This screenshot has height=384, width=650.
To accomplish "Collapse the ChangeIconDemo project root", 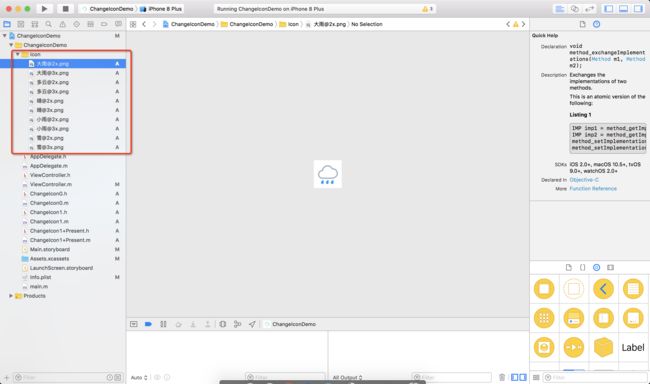I will [x=5, y=36].
